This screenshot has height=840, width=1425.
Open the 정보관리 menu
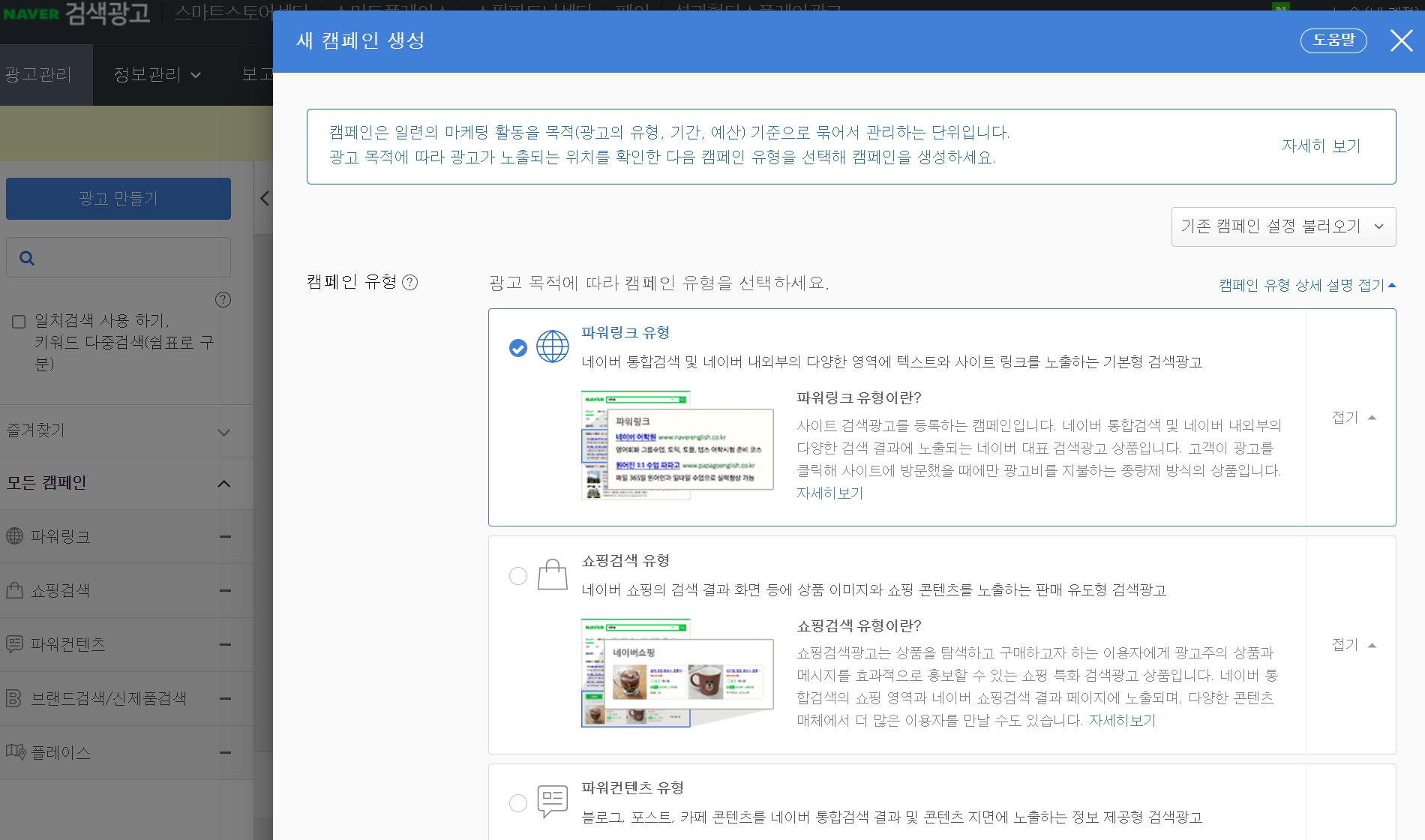(x=157, y=75)
